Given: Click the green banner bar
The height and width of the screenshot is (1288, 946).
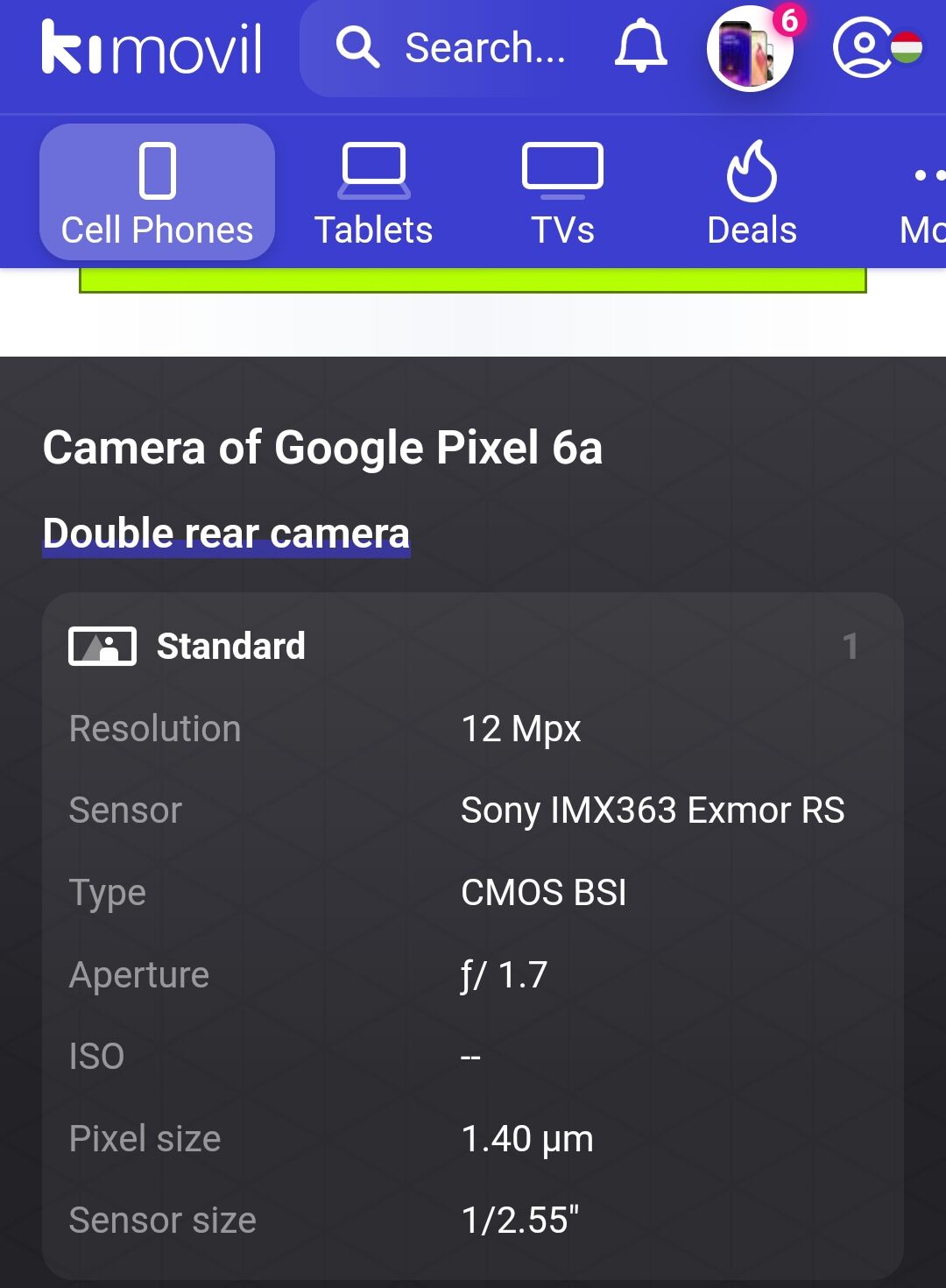Looking at the screenshot, I should tap(473, 280).
